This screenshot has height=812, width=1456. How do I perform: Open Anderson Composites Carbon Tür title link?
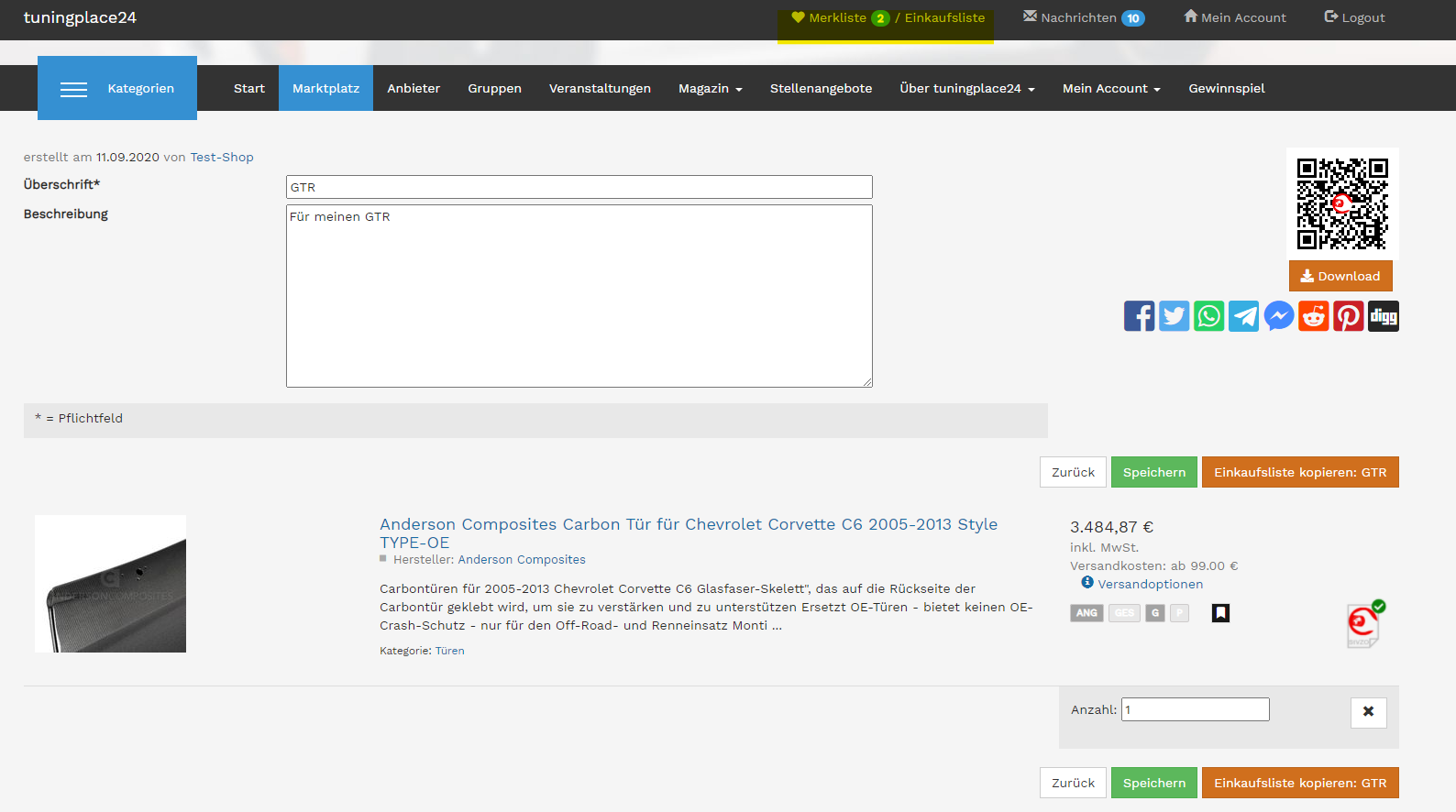tap(689, 532)
